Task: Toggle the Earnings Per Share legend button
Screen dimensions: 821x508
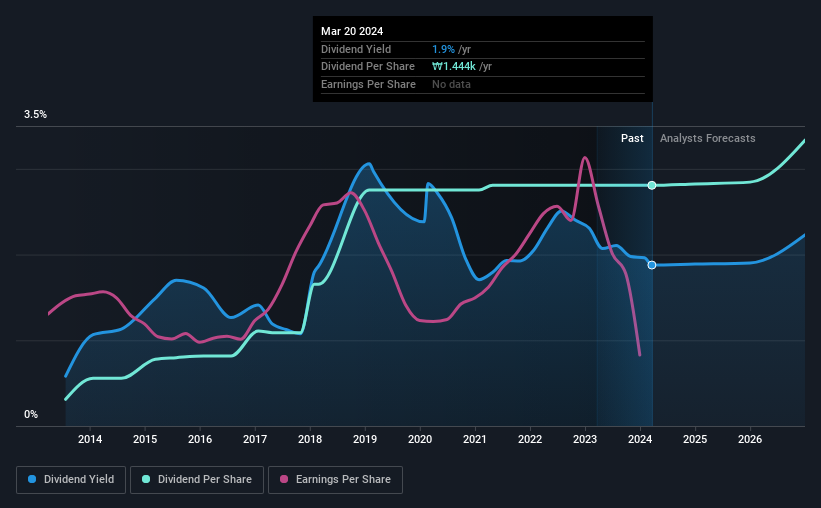Action: 336,480
